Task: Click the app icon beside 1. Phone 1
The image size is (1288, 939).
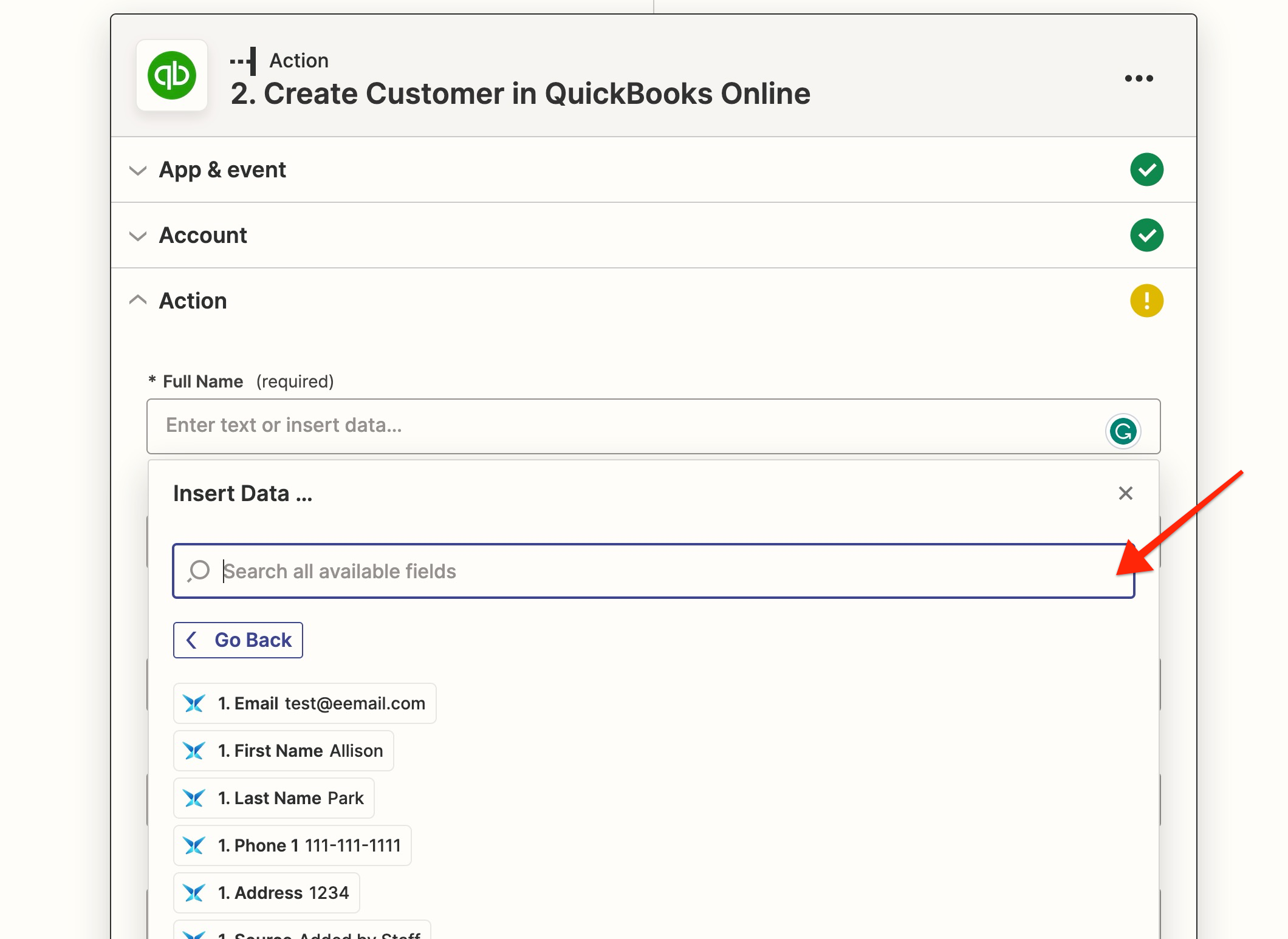Action: coord(194,845)
